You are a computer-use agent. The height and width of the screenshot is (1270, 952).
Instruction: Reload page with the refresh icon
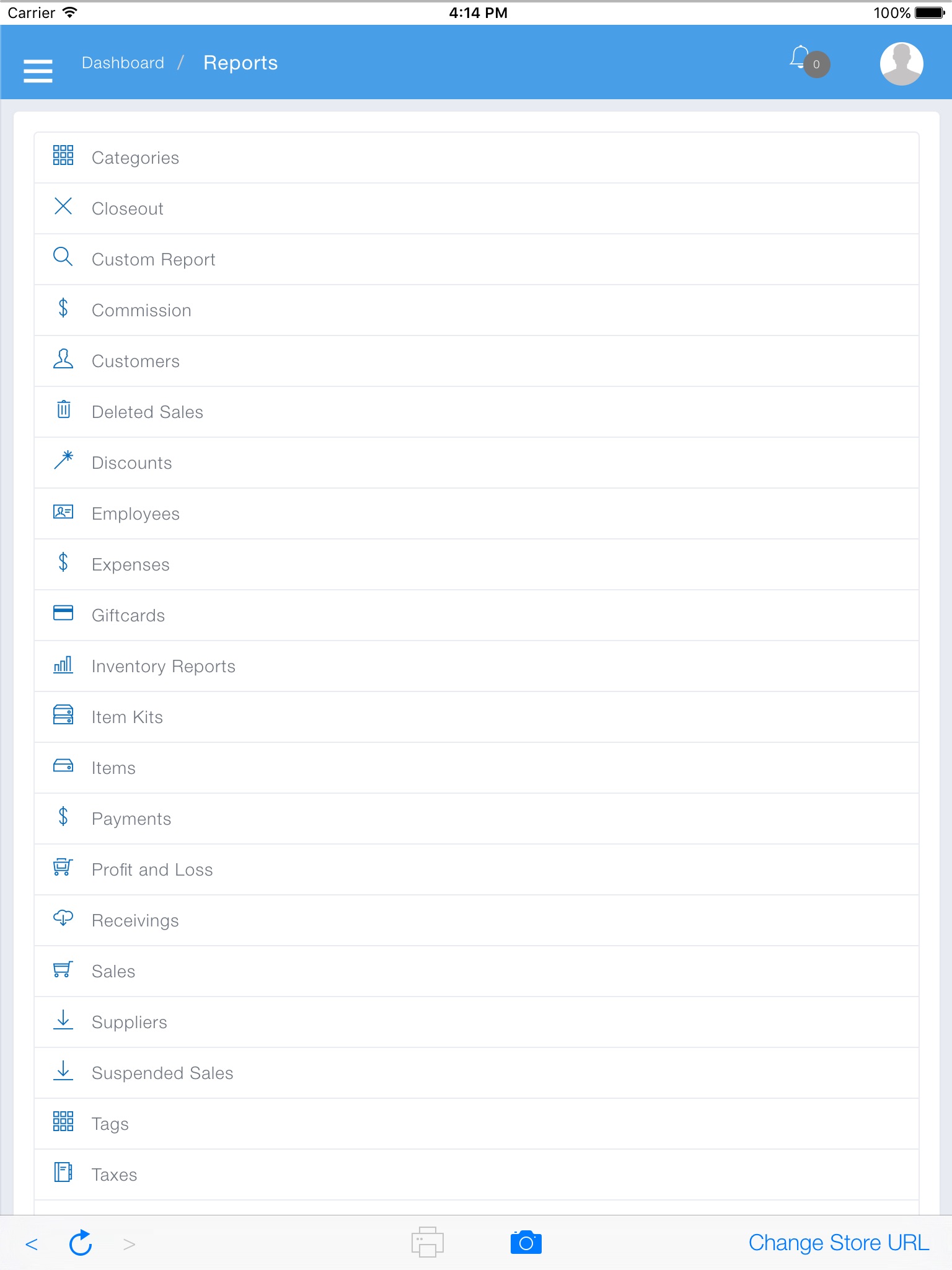(x=81, y=1243)
